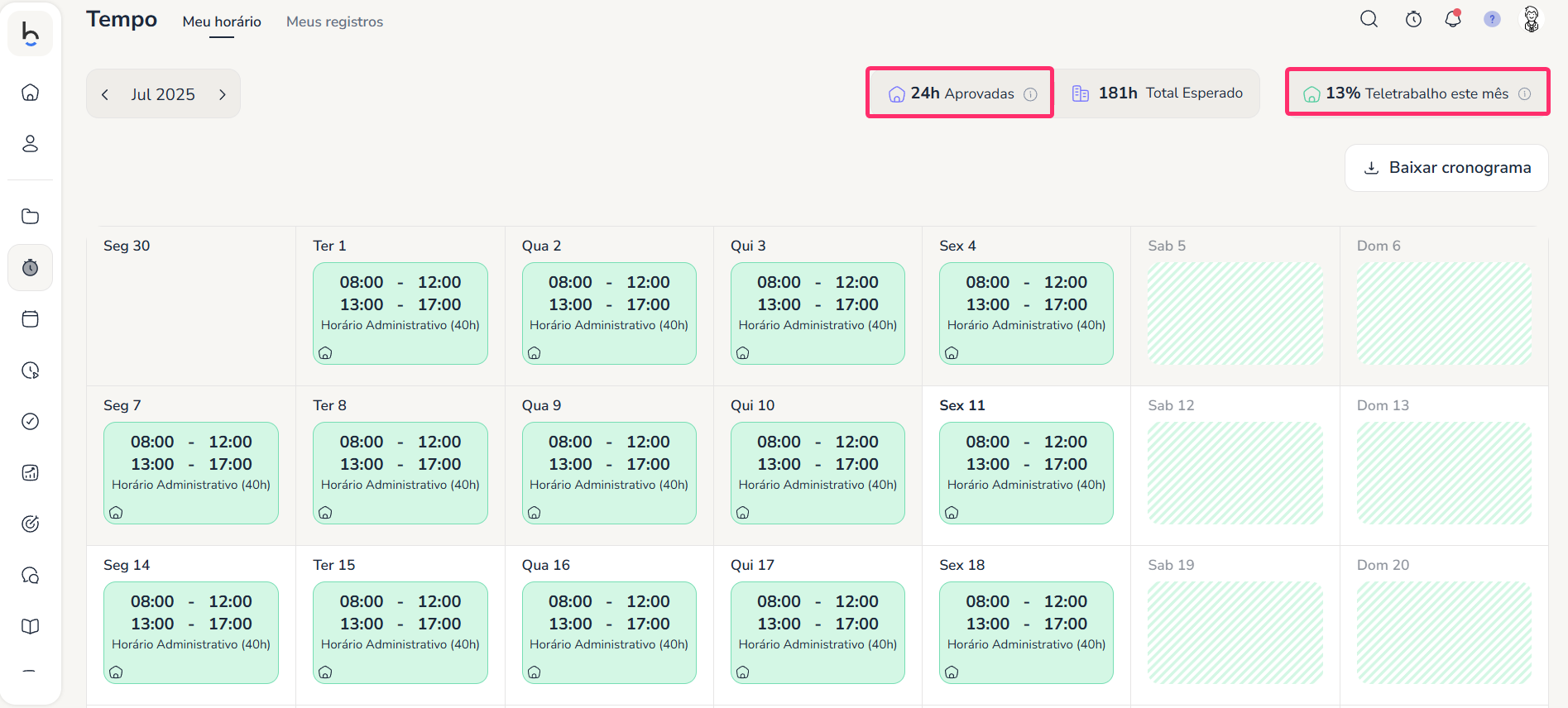Click the Jul 2025 month label
The width and height of the screenshot is (1568, 708).
click(x=163, y=94)
